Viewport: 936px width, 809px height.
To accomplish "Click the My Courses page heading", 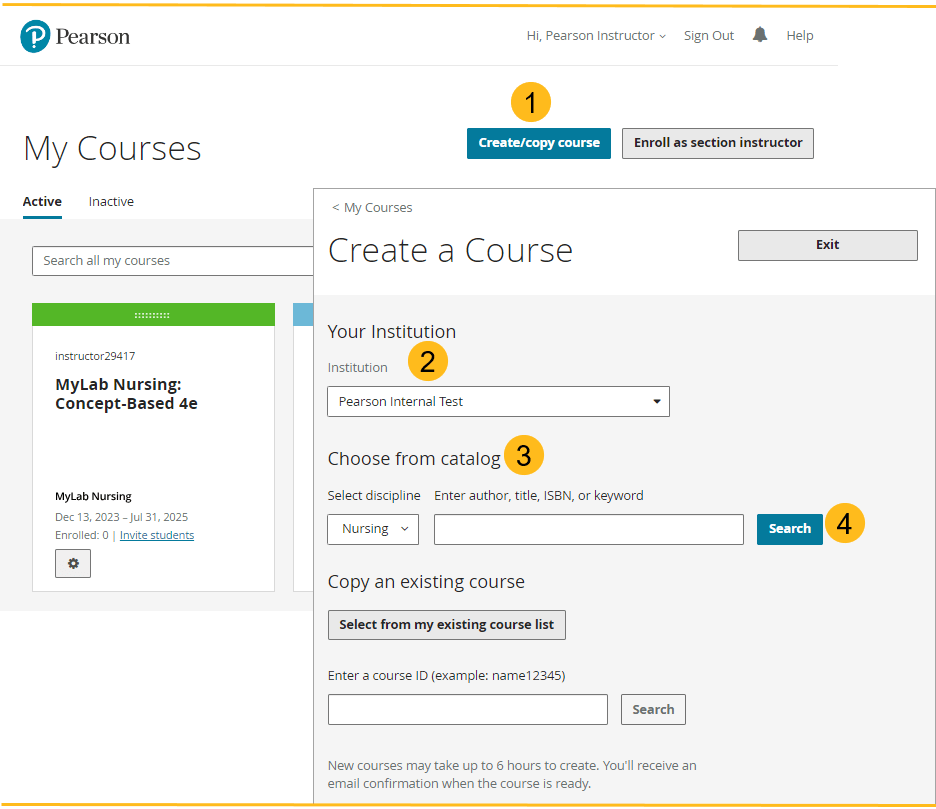I will (x=112, y=148).
